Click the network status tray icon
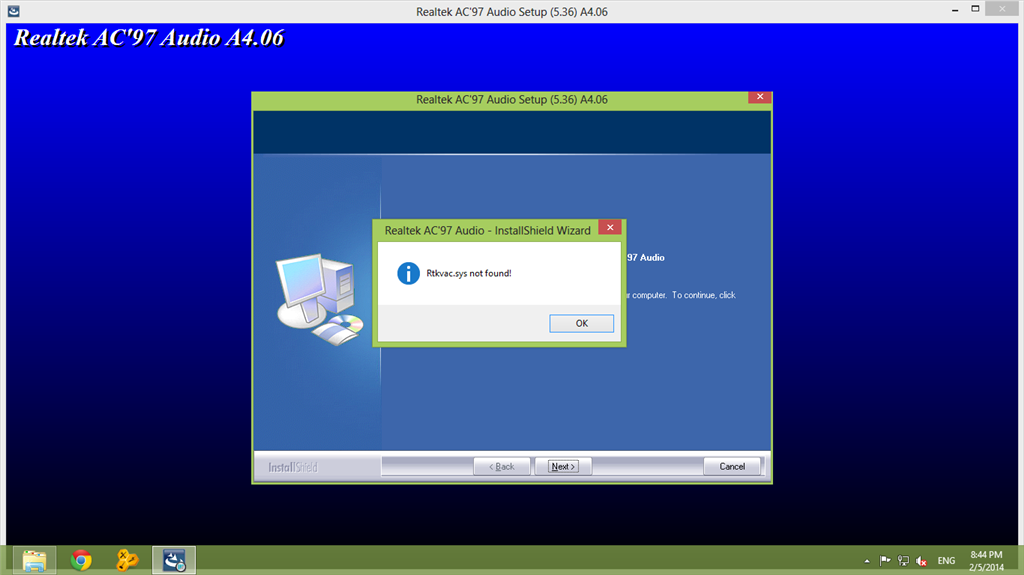This screenshot has width=1024, height=575. [x=903, y=561]
